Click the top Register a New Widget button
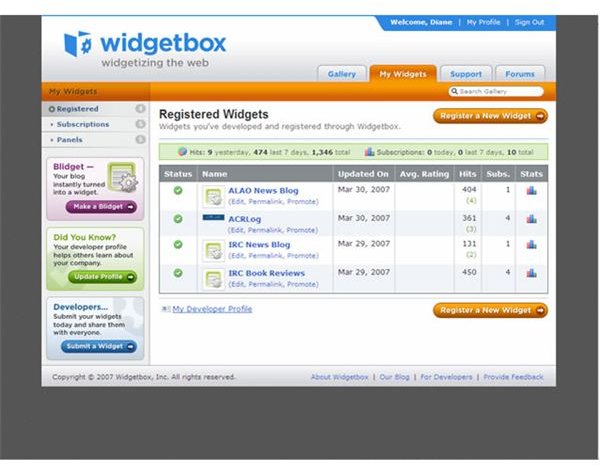Screen dimensions: 600x465 (x=490, y=116)
